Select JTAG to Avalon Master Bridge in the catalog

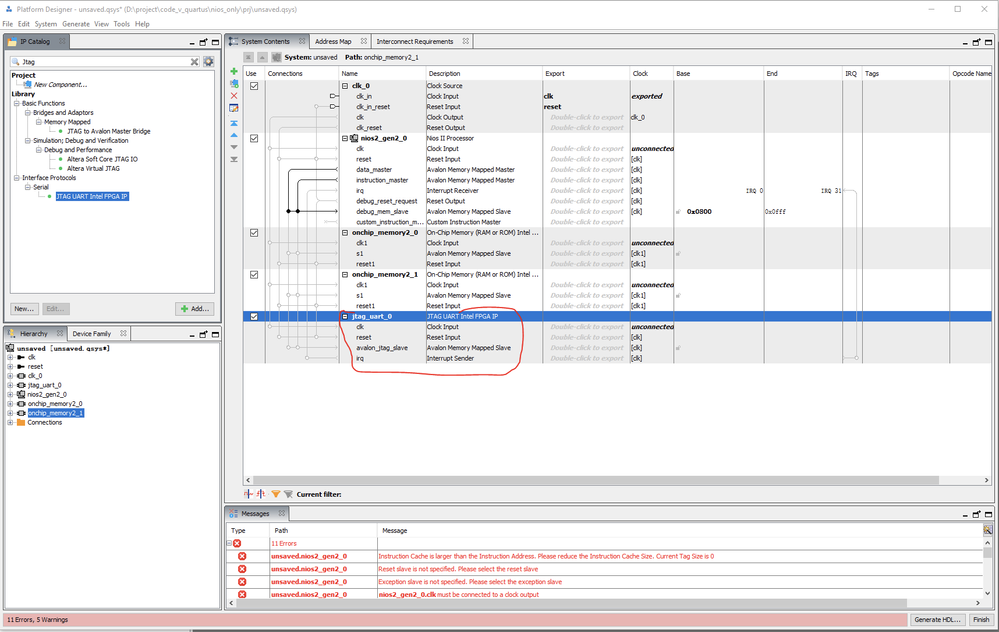[x=109, y=131]
